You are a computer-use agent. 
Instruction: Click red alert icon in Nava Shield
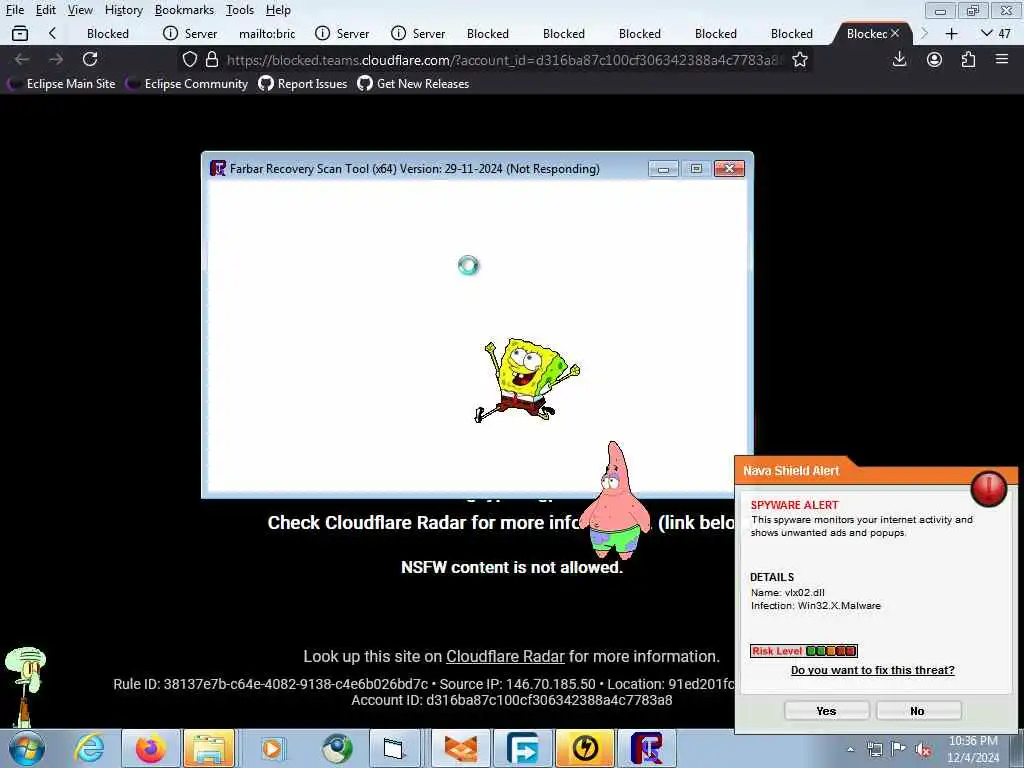(988, 488)
